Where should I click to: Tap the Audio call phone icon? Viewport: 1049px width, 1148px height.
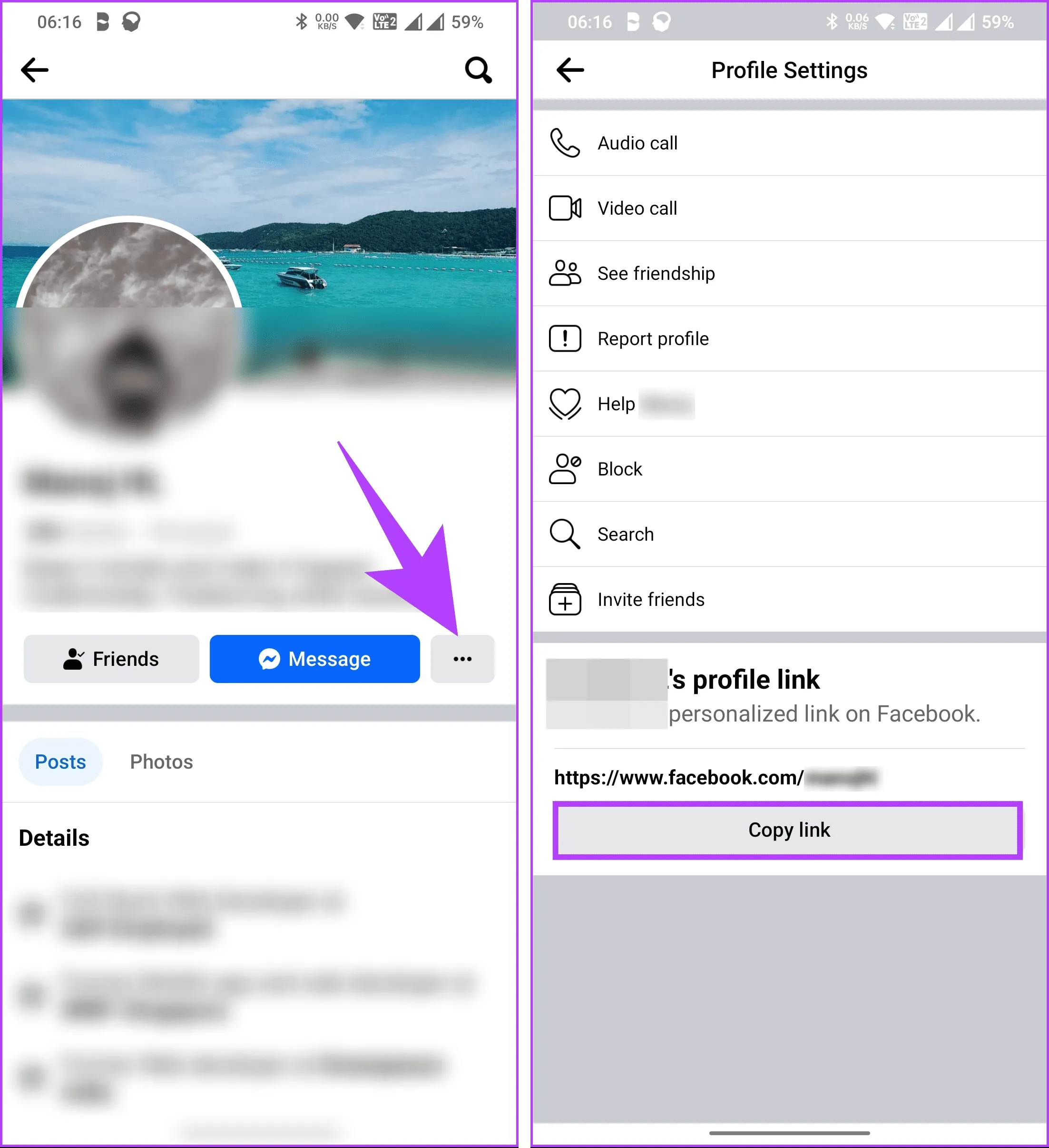click(565, 143)
